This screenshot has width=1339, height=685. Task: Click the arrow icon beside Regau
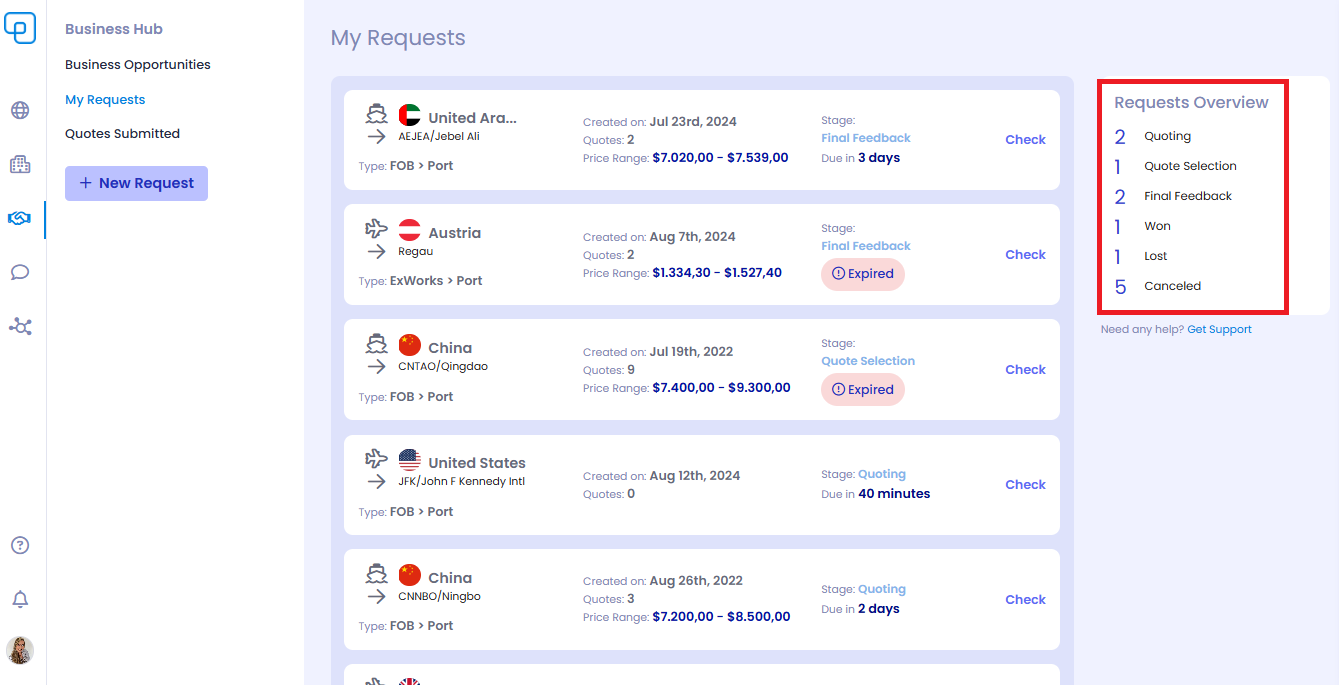tap(376, 252)
